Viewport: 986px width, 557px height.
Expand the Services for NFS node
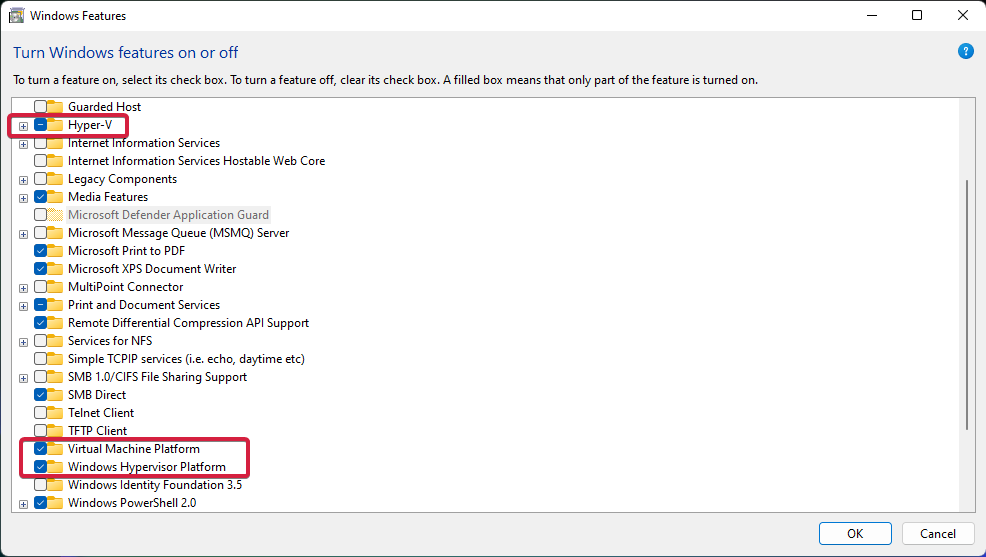23,343
